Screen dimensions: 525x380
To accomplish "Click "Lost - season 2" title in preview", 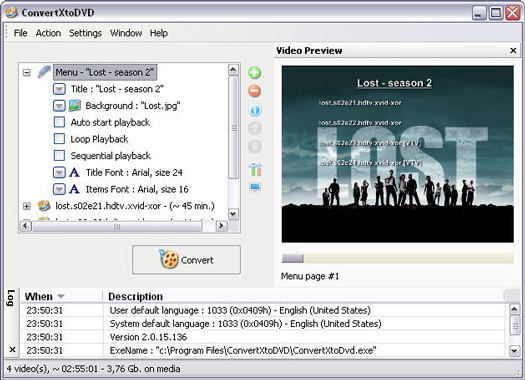I will click(394, 83).
